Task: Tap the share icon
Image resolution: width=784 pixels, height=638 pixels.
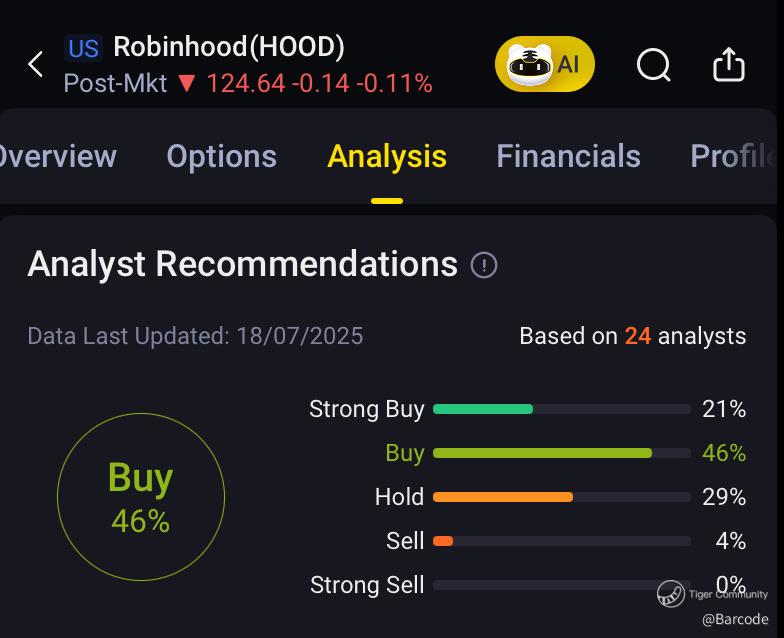Action: [x=729, y=65]
